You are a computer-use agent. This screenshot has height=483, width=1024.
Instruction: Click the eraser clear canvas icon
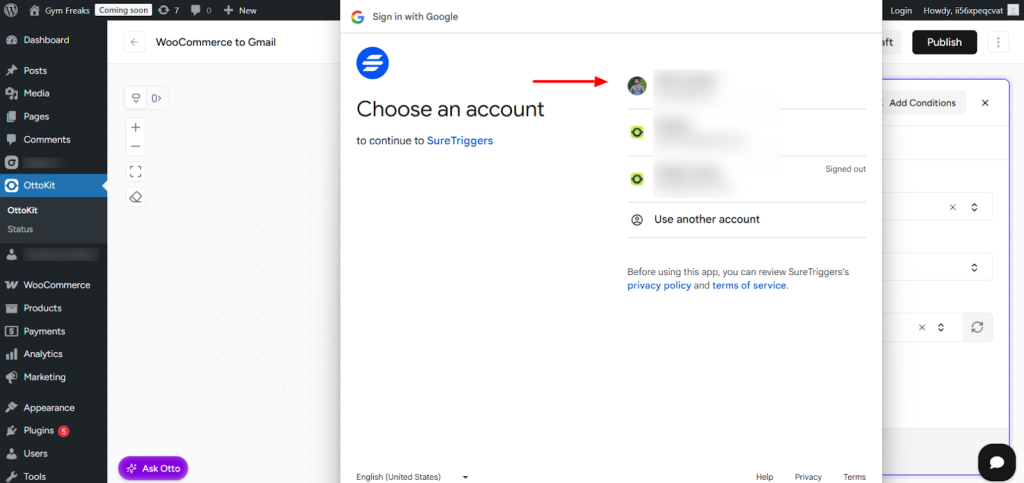point(136,197)
